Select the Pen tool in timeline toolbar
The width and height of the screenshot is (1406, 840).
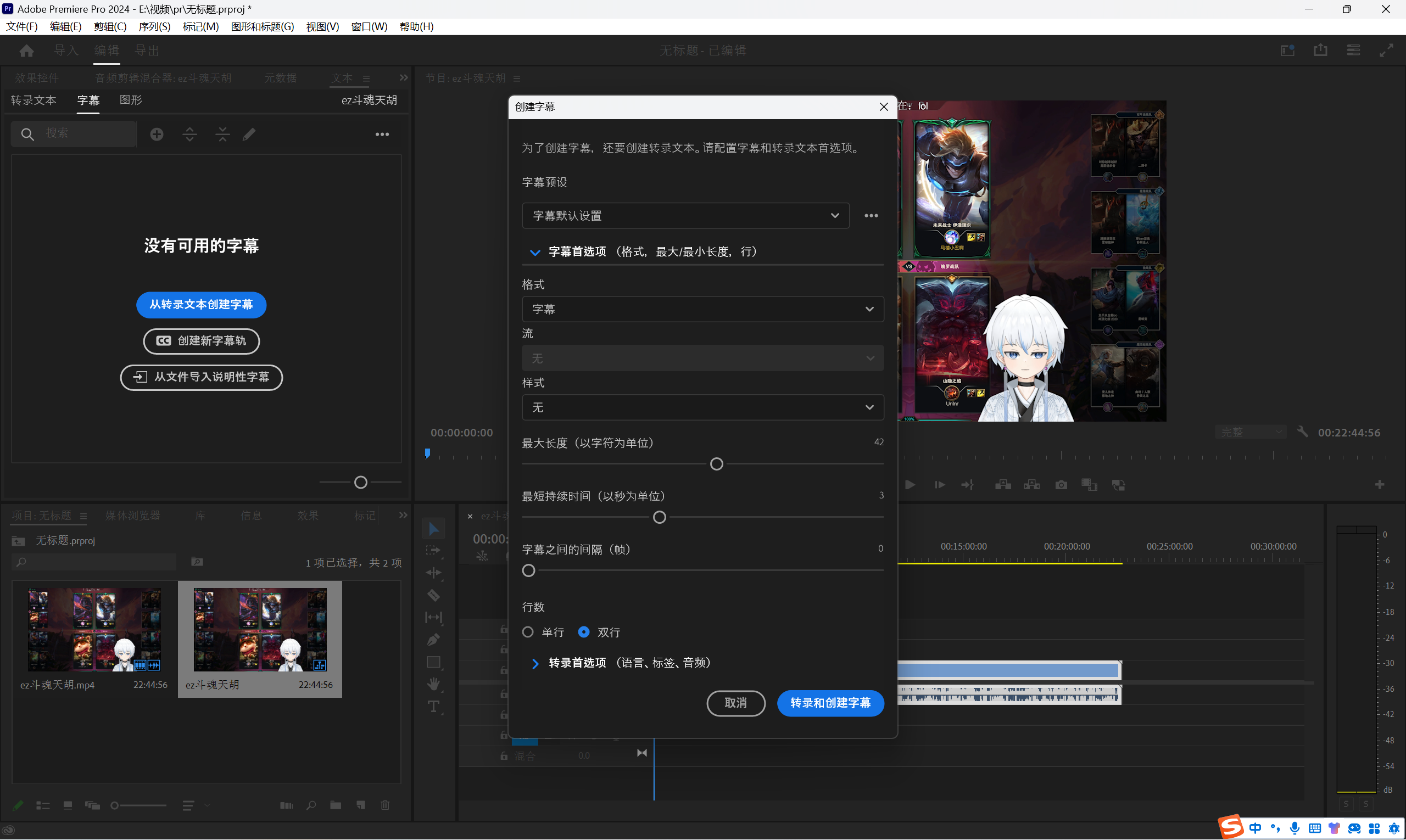click(x=433, y=640)
